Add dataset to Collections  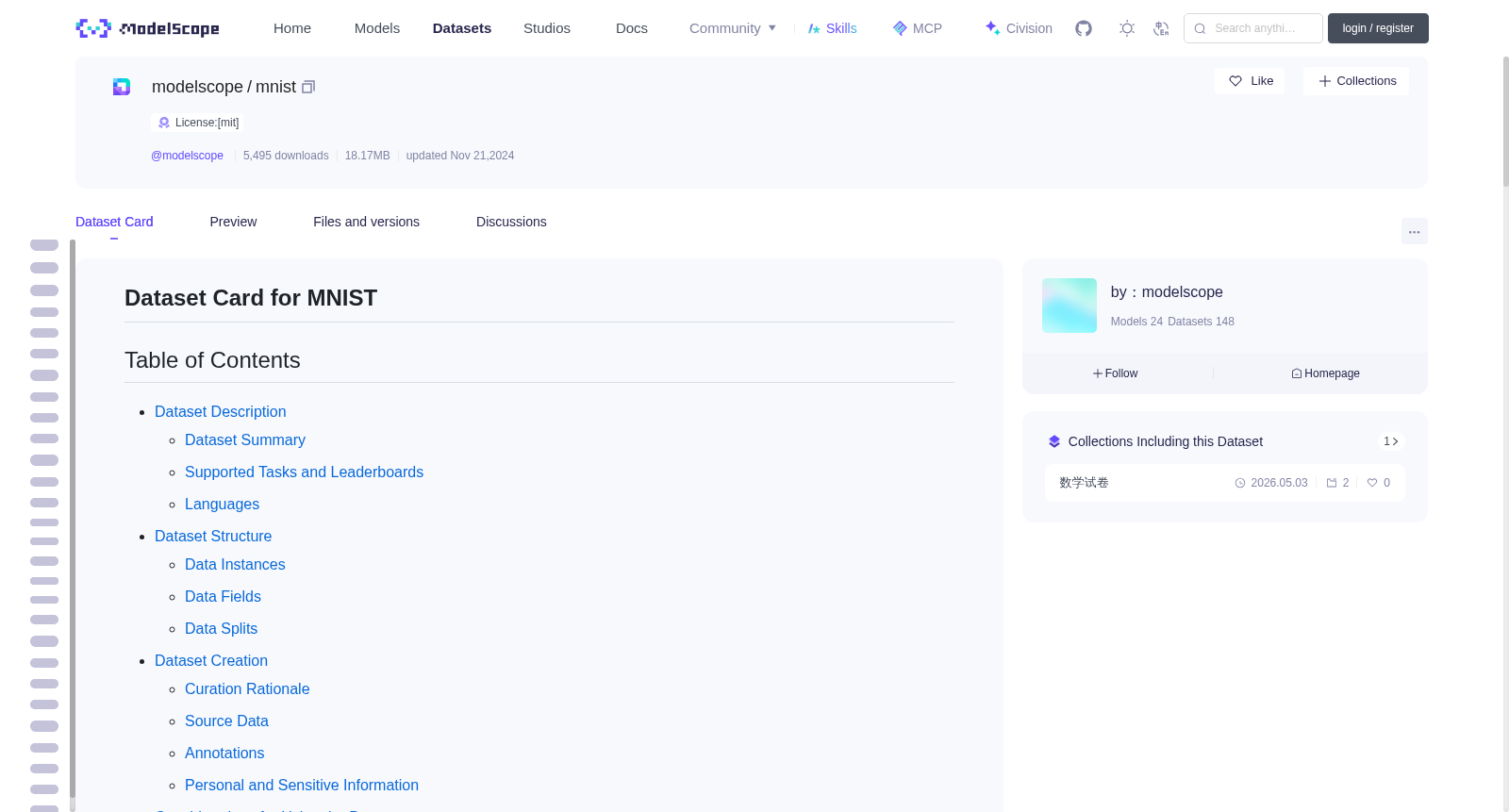point(1356,81)
